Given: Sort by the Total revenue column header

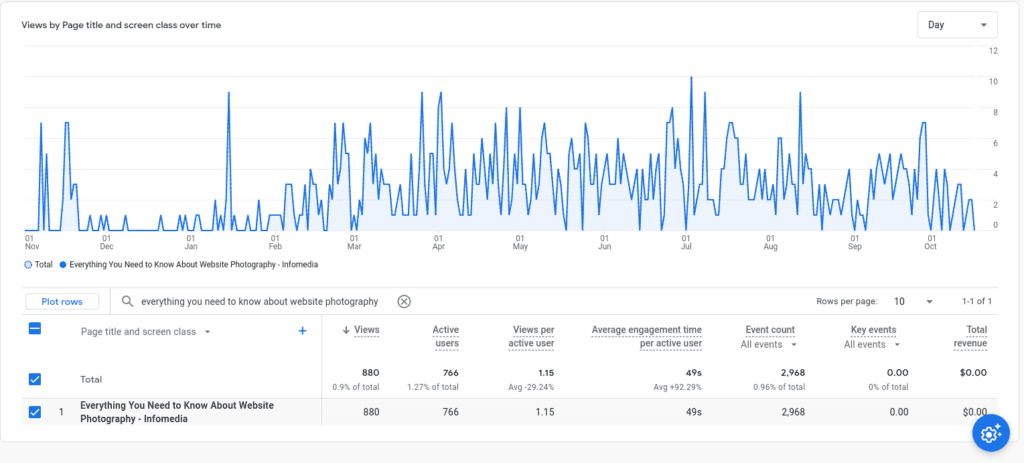Looking at the screenshot, I should (969, 336).
